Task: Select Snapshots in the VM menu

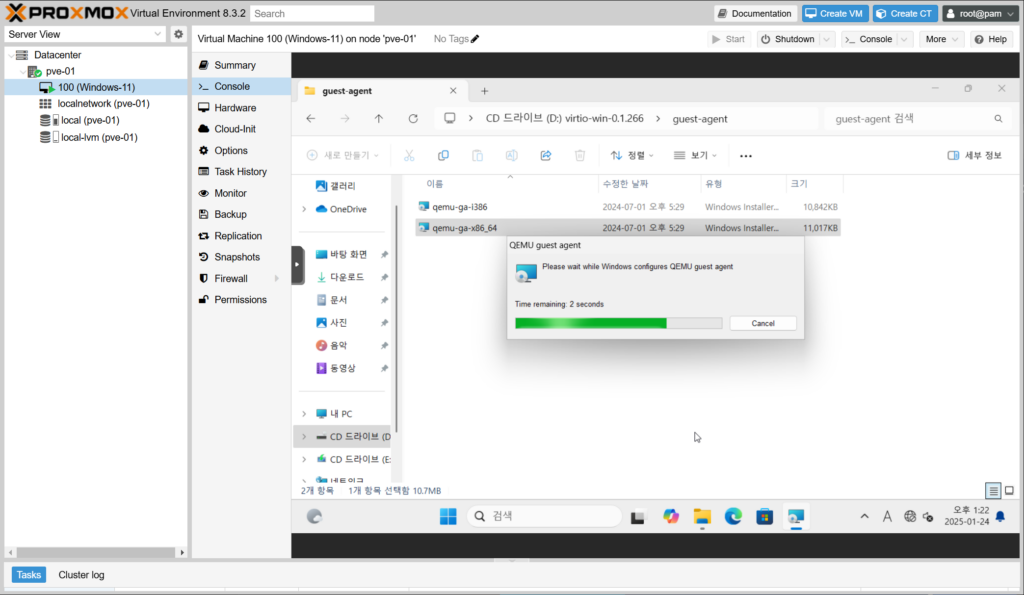Action: (x=237, y=257)
